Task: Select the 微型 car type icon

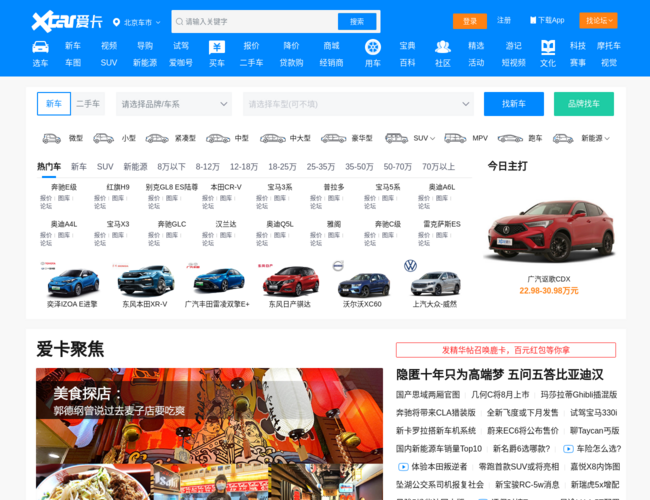Action: click(52, 138)
